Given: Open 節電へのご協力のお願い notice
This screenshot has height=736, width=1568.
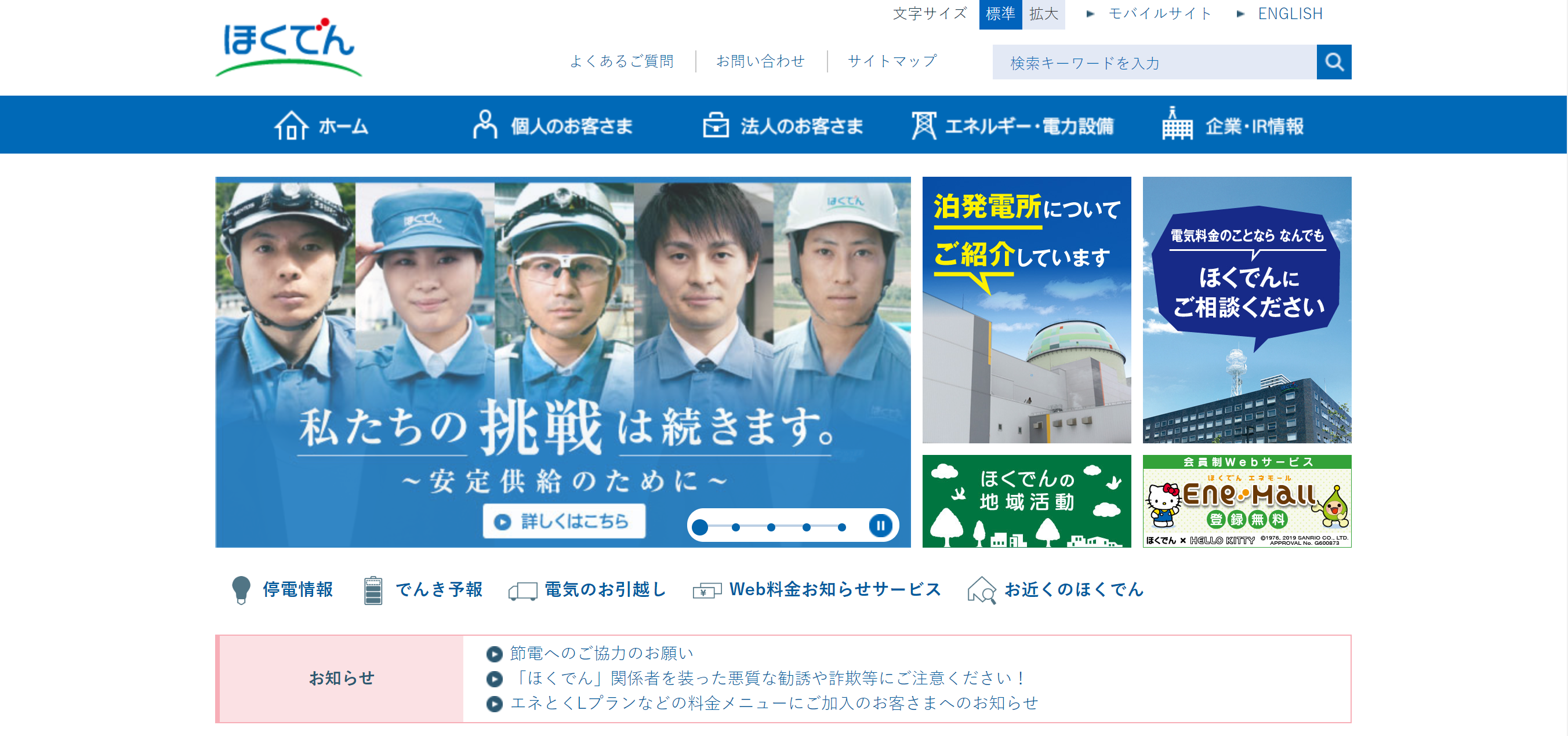Looking at the screenshot, I should (x=601, y=654).
